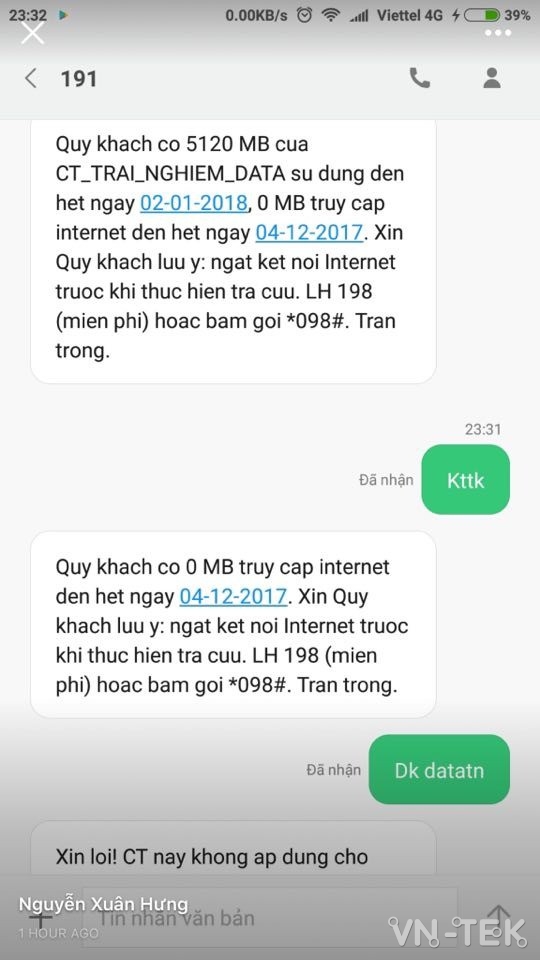The width and height of the screenshot is (540, 960).
Task: Tap the CT_TRAI_NGHIEM_DATA message bubble
Action: click(233, 251)
